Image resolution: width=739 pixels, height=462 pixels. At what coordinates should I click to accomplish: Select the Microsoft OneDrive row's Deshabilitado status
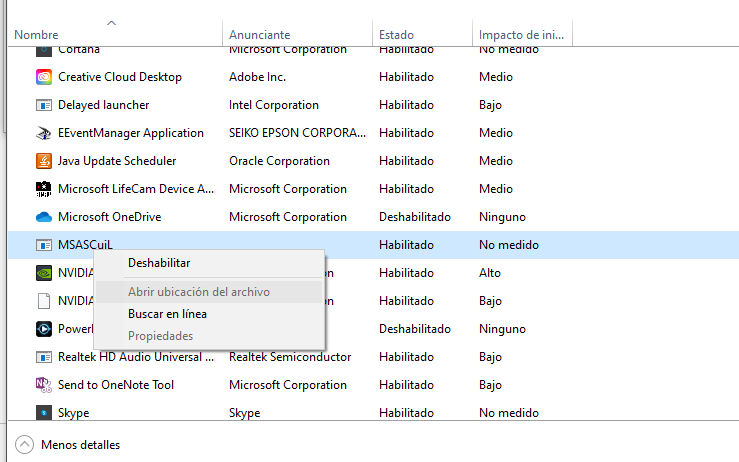coord(414,217)
